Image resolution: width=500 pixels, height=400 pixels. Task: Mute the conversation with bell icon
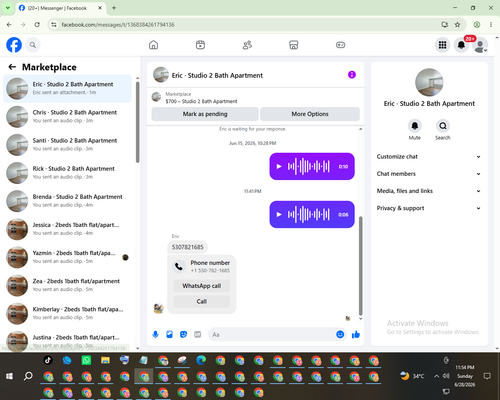point(415,126)
